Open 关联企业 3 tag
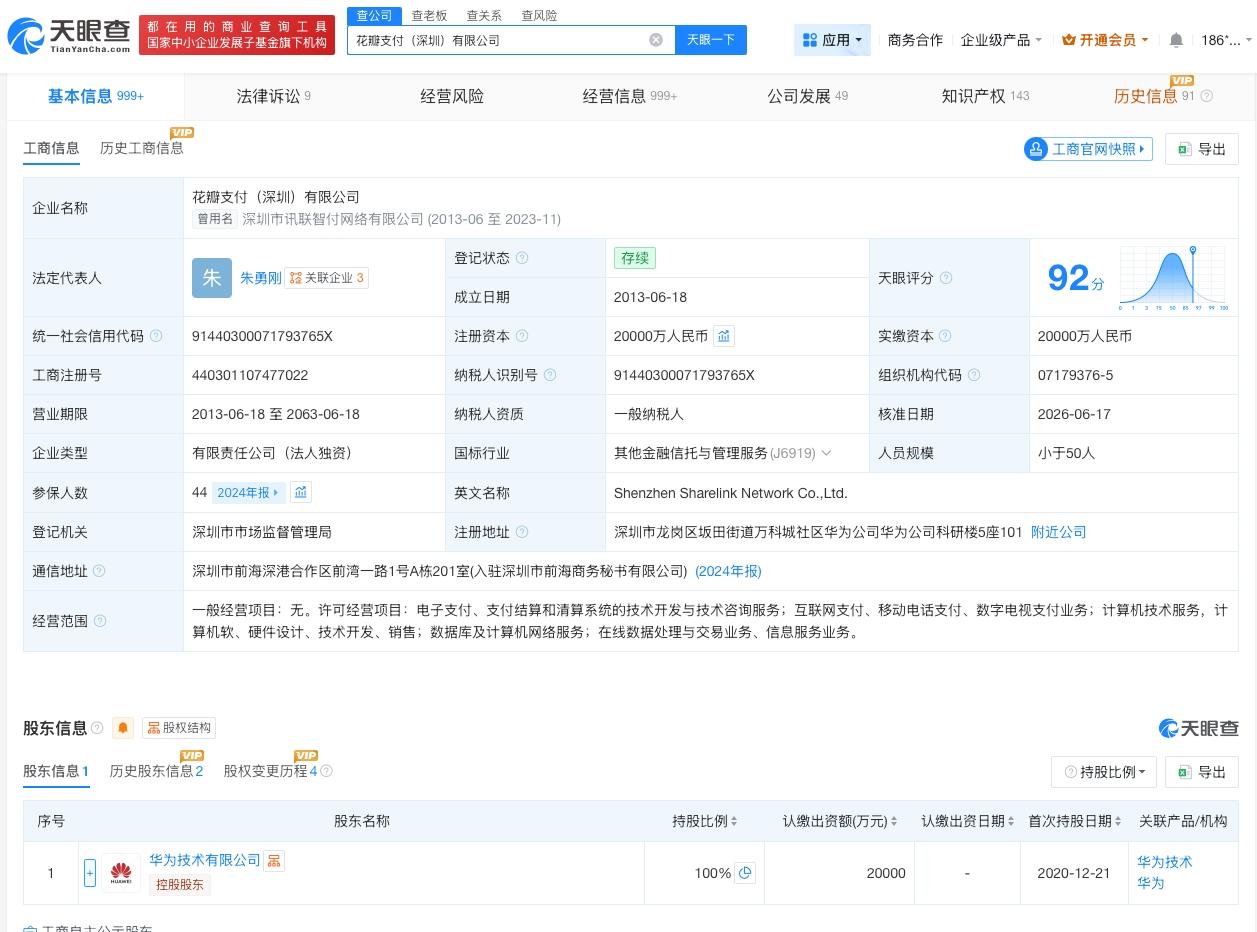 [327, 278]
